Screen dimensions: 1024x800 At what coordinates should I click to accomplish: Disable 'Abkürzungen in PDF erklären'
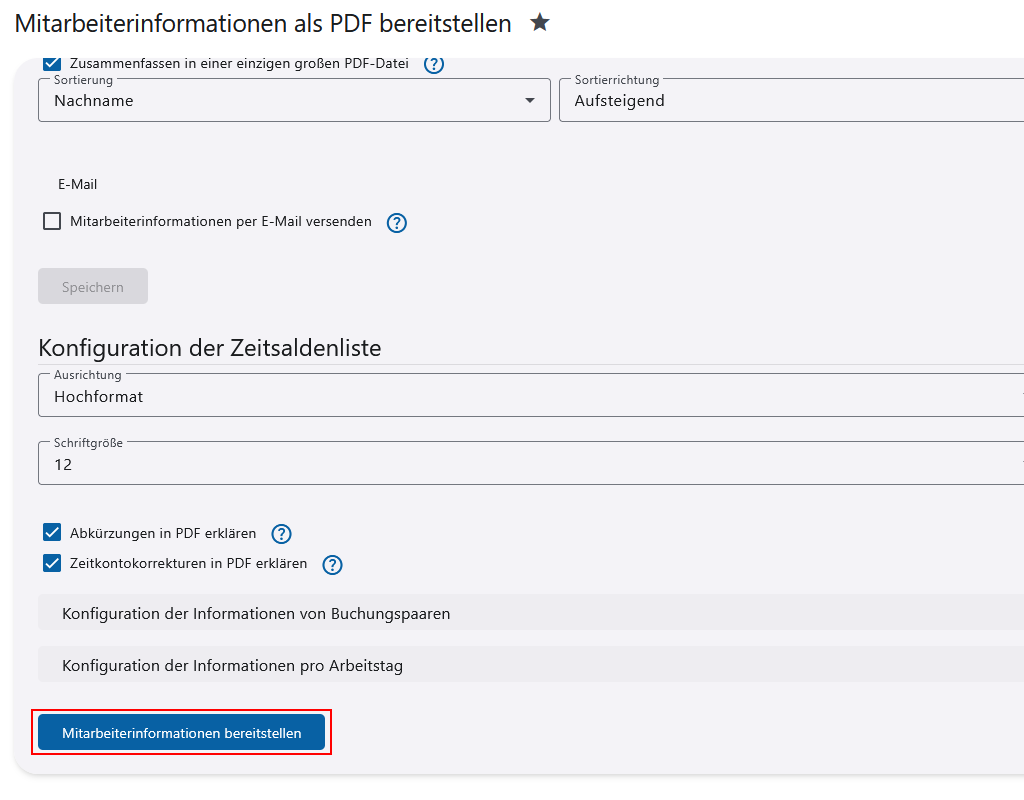(52, 532)
